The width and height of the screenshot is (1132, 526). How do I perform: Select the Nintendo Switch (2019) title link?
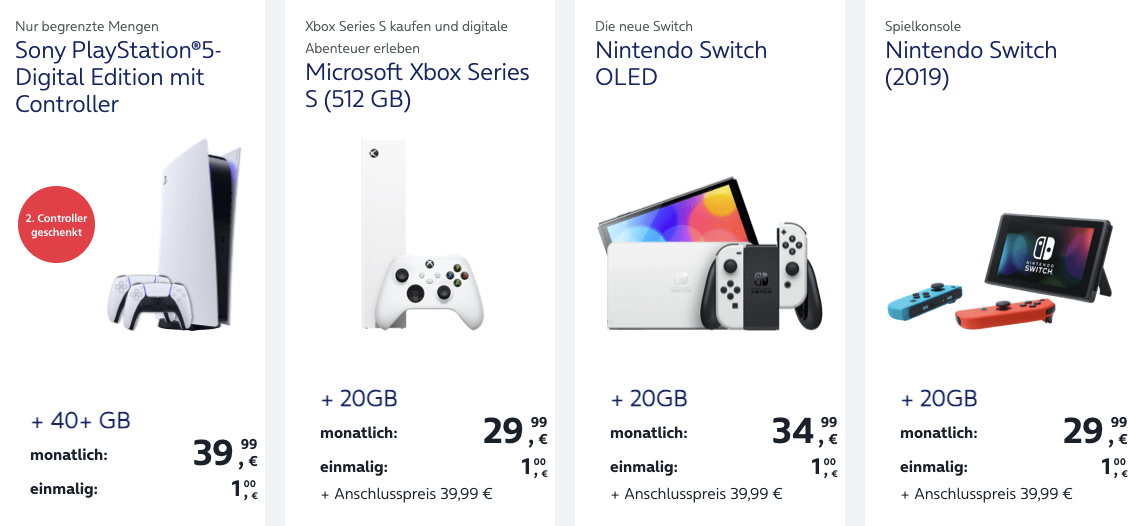[970, 63]
